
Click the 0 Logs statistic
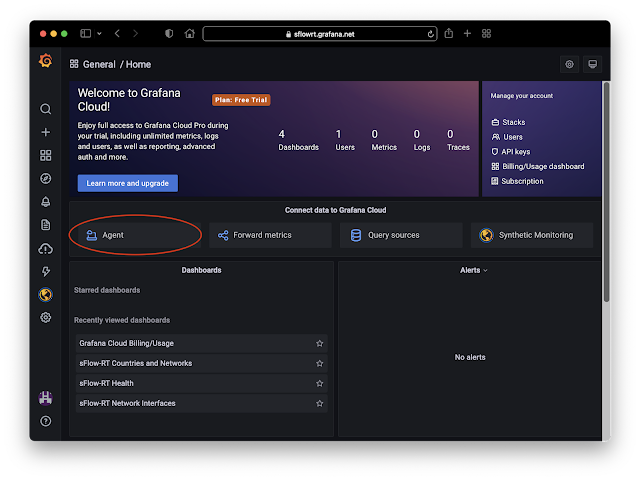click(422, 140)
